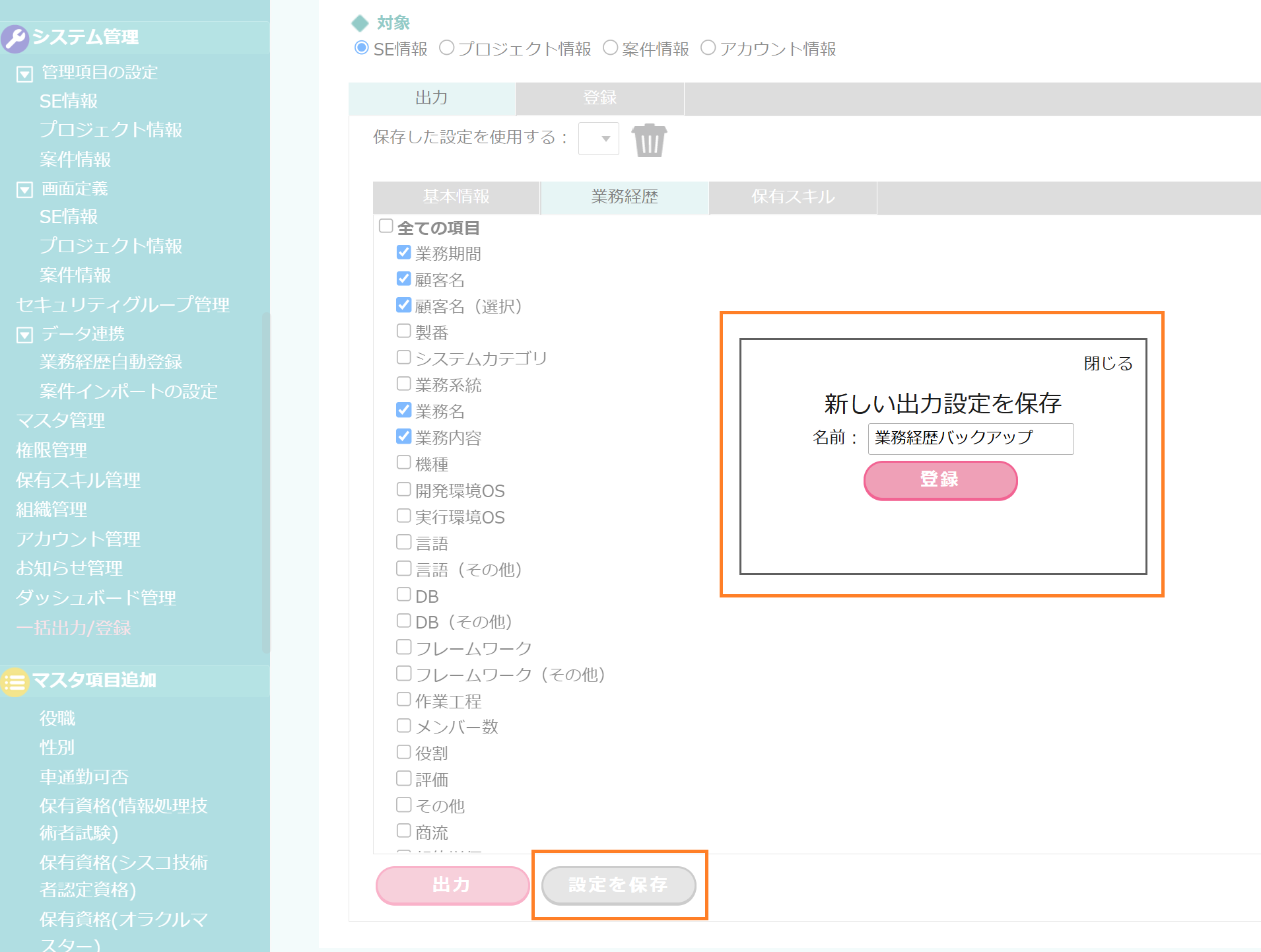The image size is (1261, 952).
Task: Enable the システムカテゴリ checkbox
Action: (x=404, y=357)
